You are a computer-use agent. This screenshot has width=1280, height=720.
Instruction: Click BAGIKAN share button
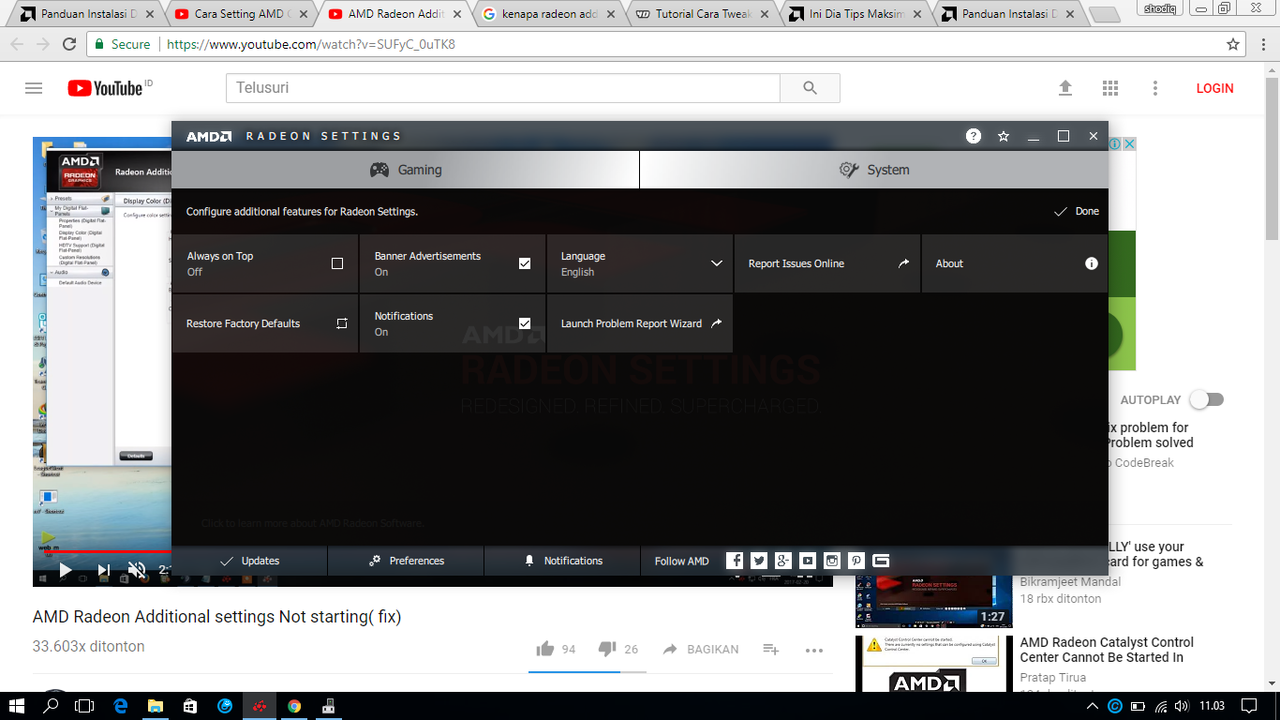click(x=701, y=649)
